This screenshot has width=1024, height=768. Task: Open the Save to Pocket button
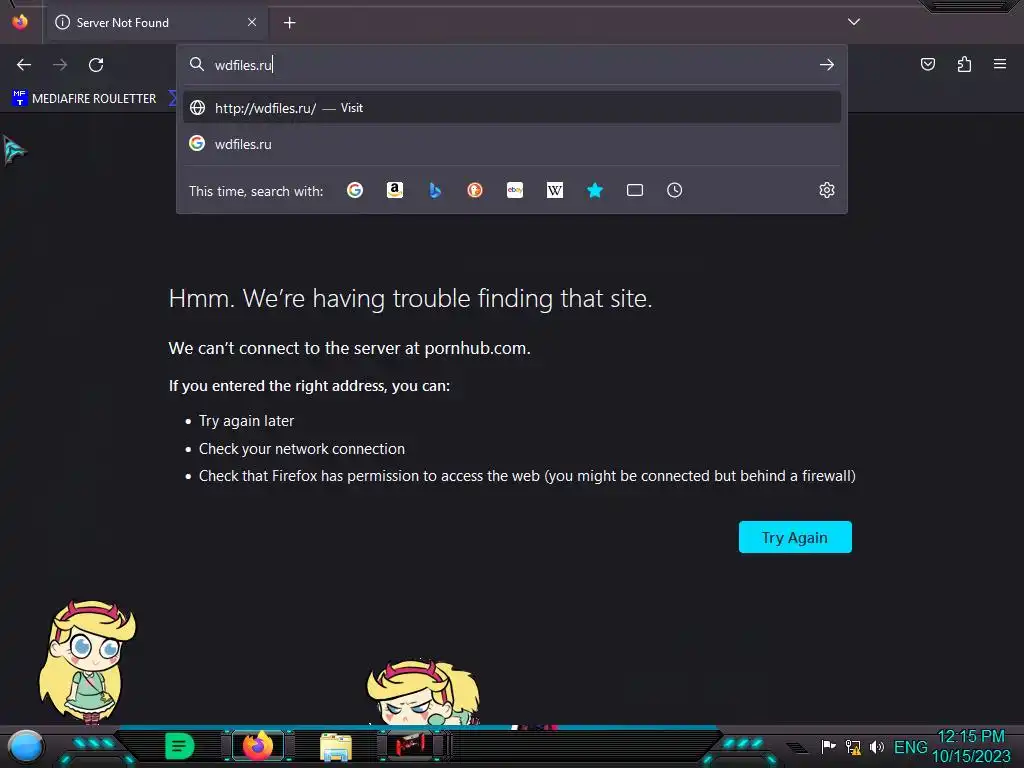[x=928, y=64]
